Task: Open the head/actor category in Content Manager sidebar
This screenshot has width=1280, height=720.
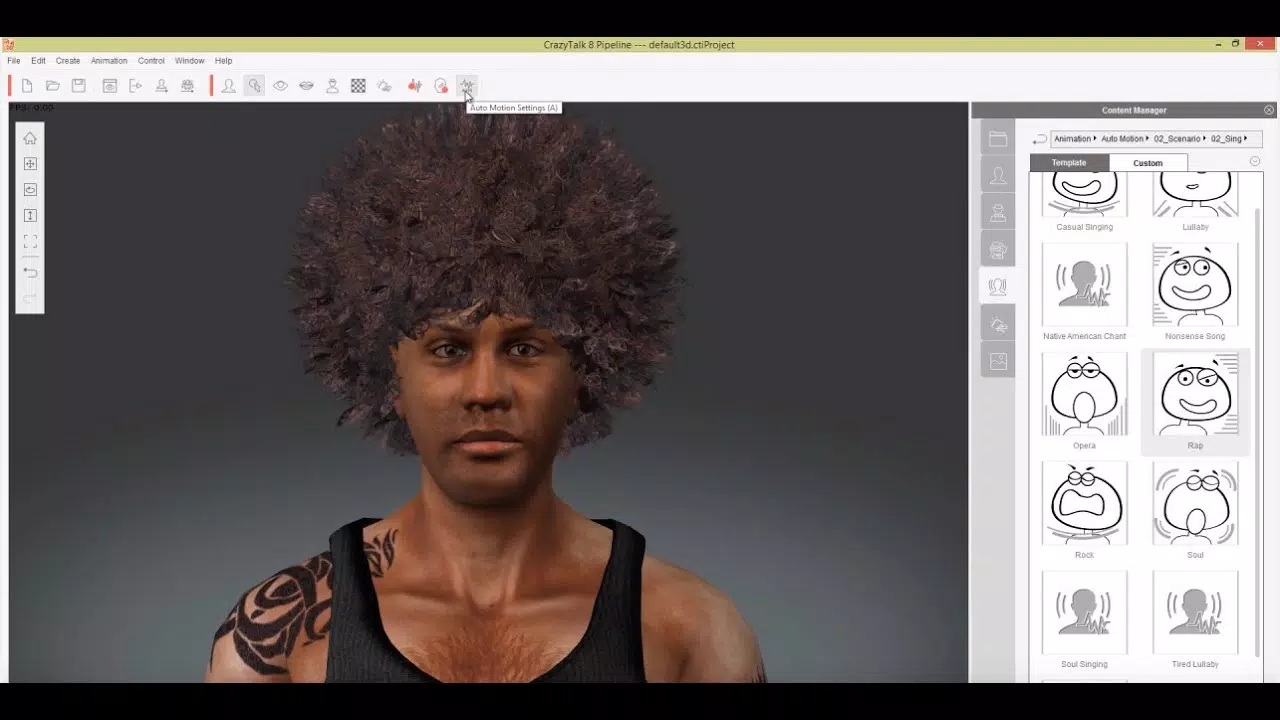Action: (998, 176)
